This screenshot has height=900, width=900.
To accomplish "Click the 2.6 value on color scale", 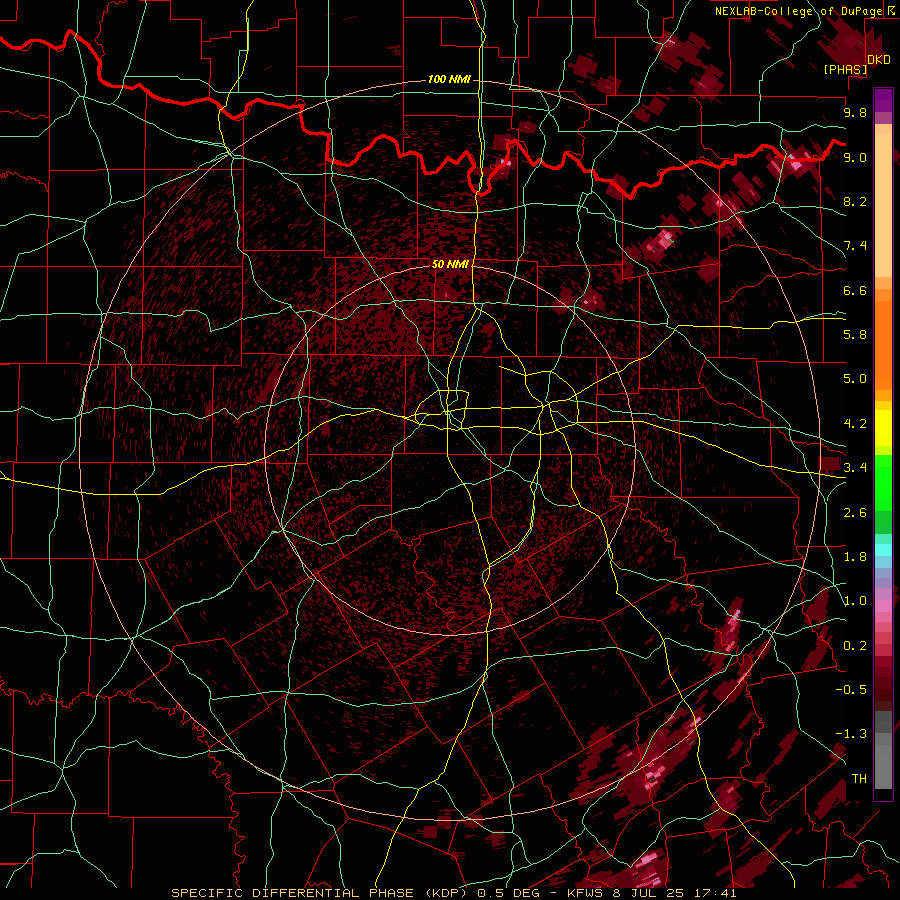I will point(855,513).
